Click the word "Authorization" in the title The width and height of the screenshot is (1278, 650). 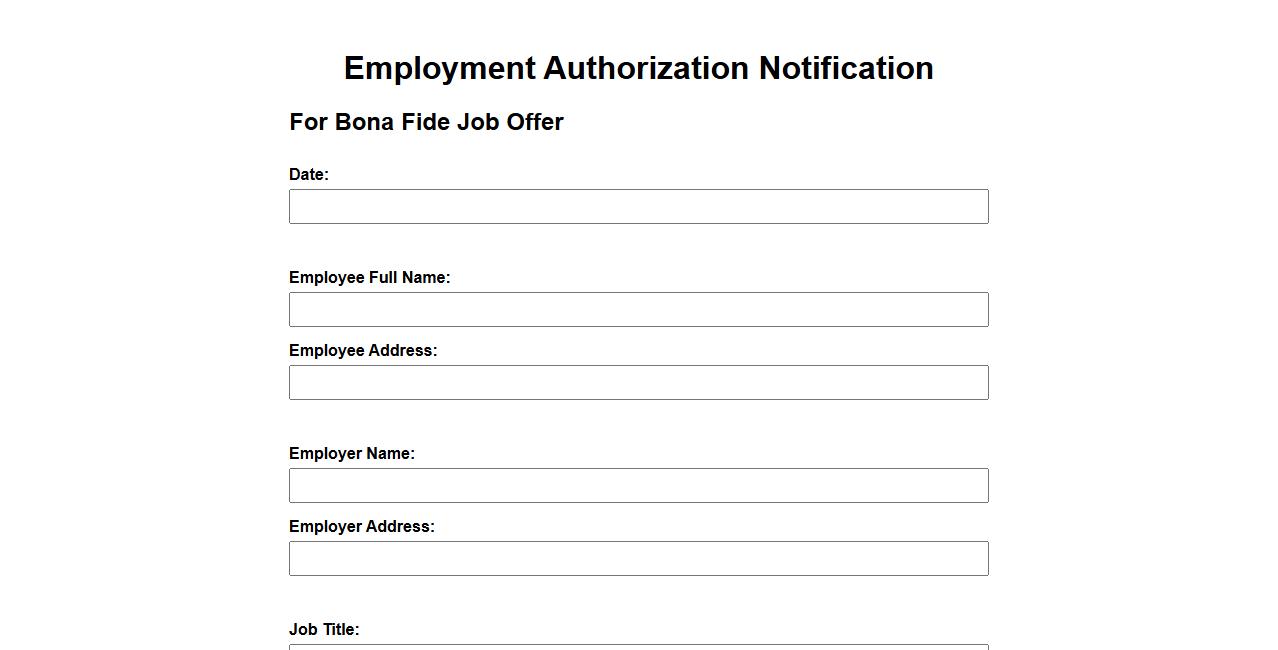(x=646, y=69)
